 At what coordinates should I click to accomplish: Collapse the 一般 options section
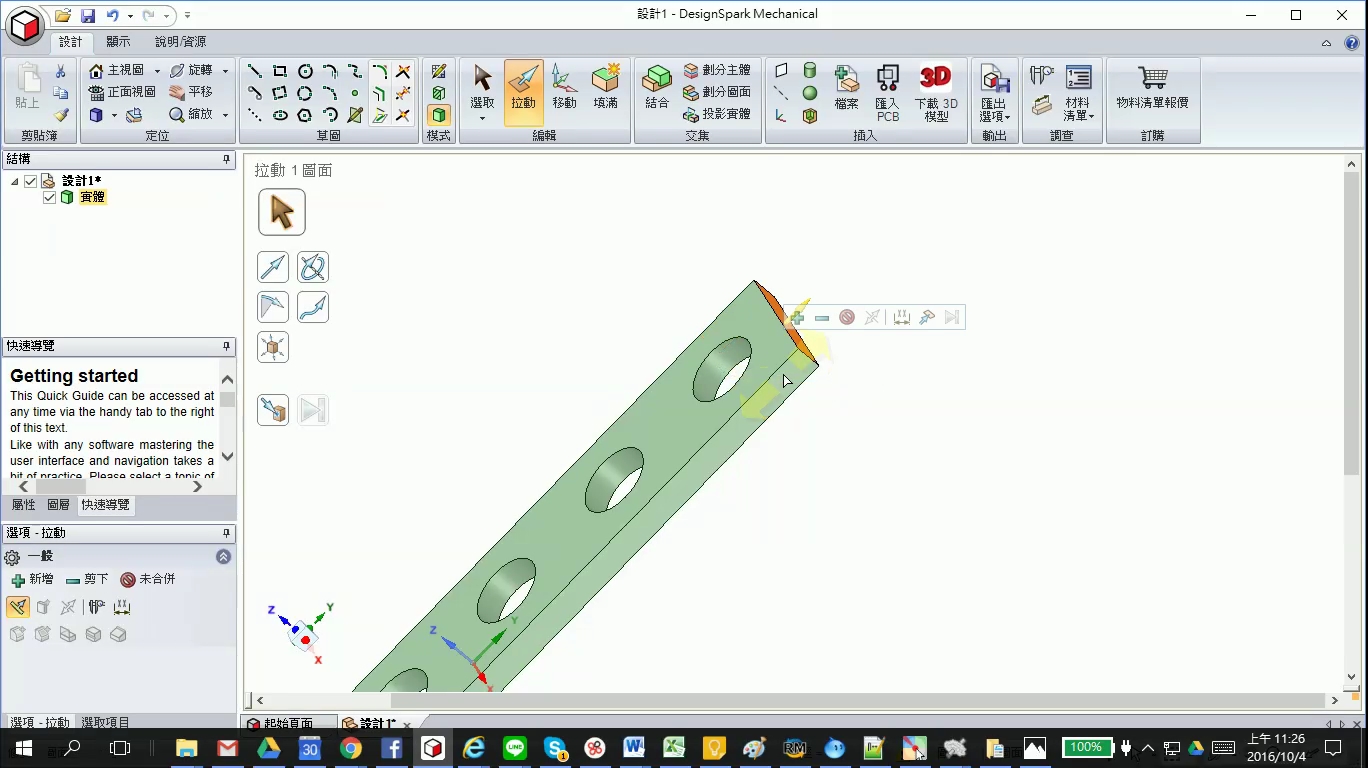[224, 557]
